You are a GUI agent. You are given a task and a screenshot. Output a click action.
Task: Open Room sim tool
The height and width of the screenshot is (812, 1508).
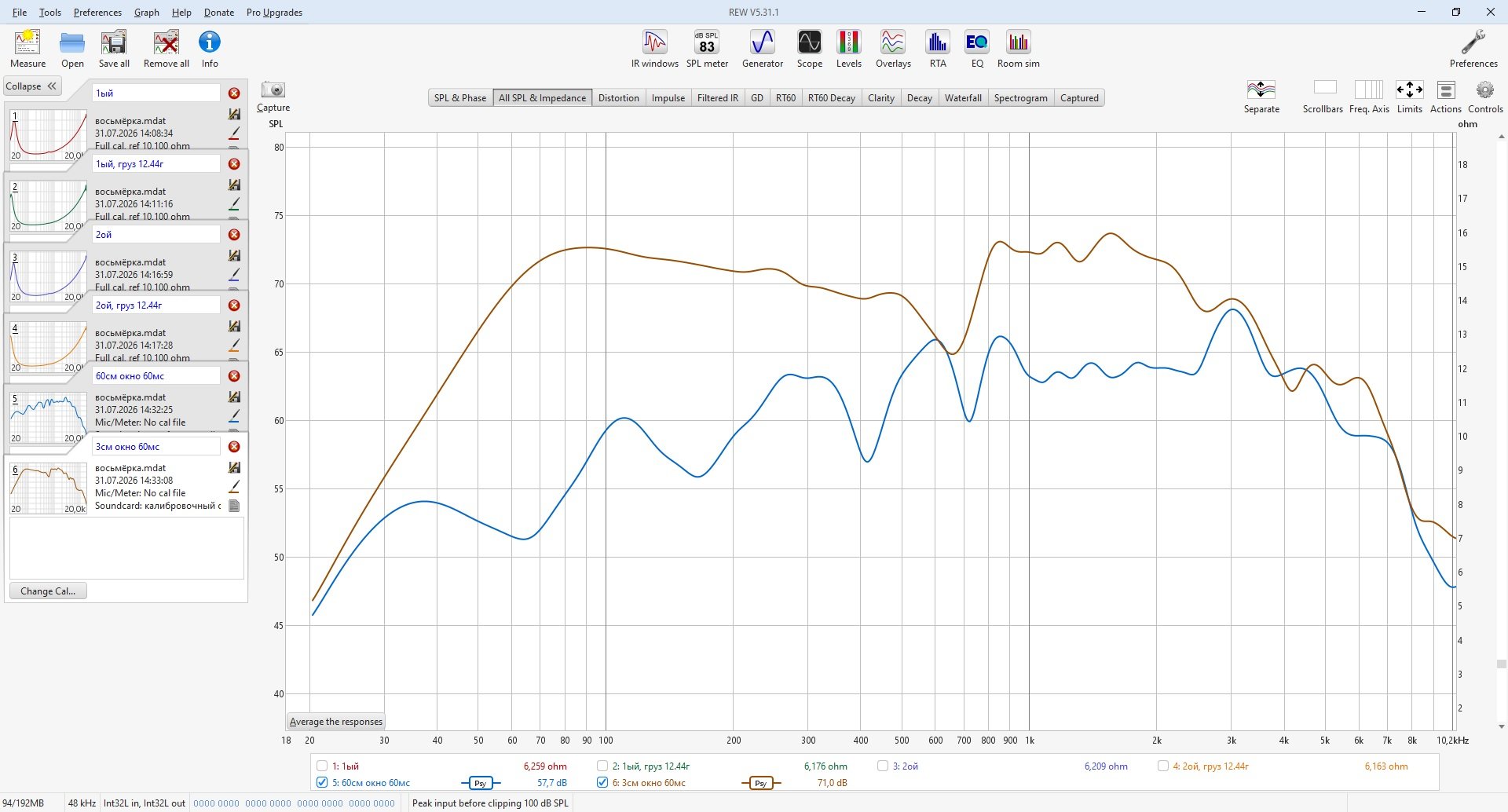pos(1018,49)
